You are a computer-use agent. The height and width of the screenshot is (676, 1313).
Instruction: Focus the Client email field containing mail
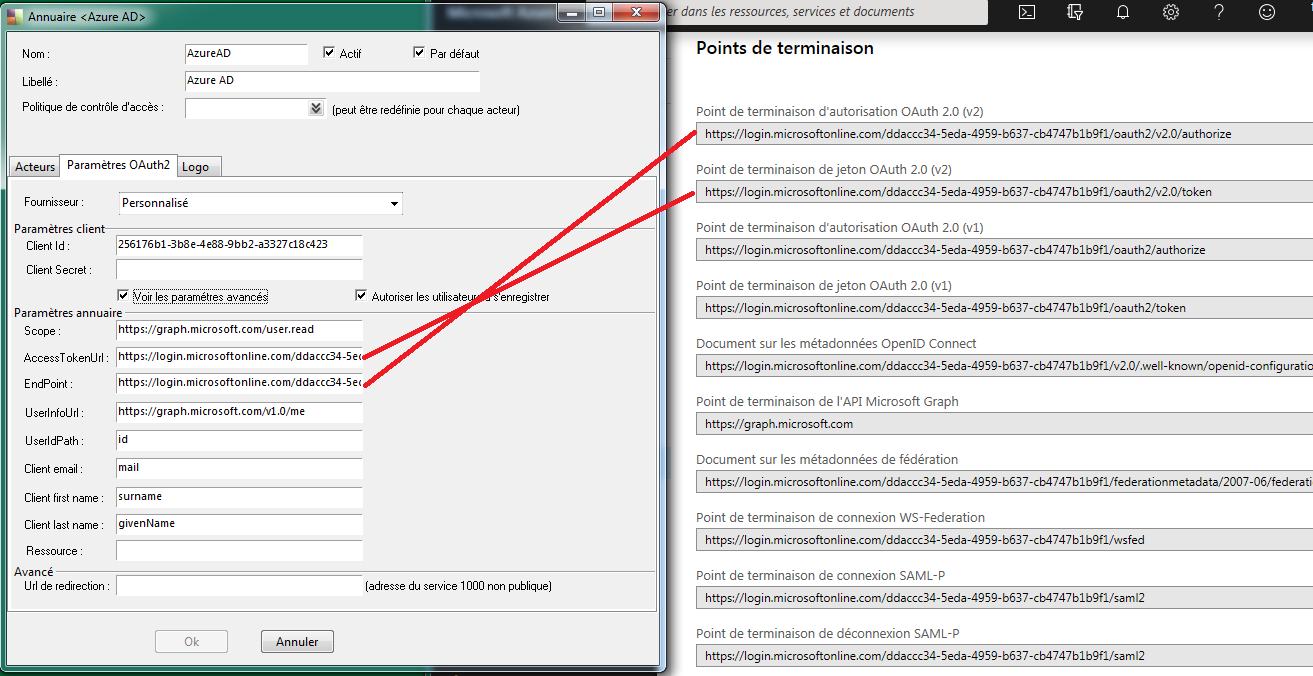239,468
